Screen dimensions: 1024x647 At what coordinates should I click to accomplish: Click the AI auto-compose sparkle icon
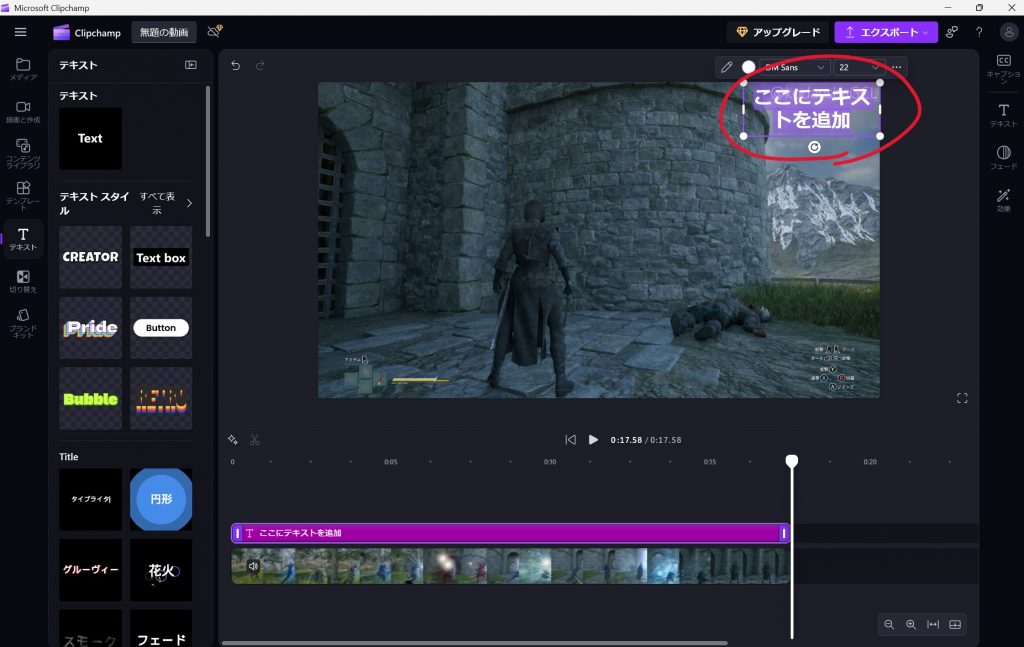(x=232, y=440)
